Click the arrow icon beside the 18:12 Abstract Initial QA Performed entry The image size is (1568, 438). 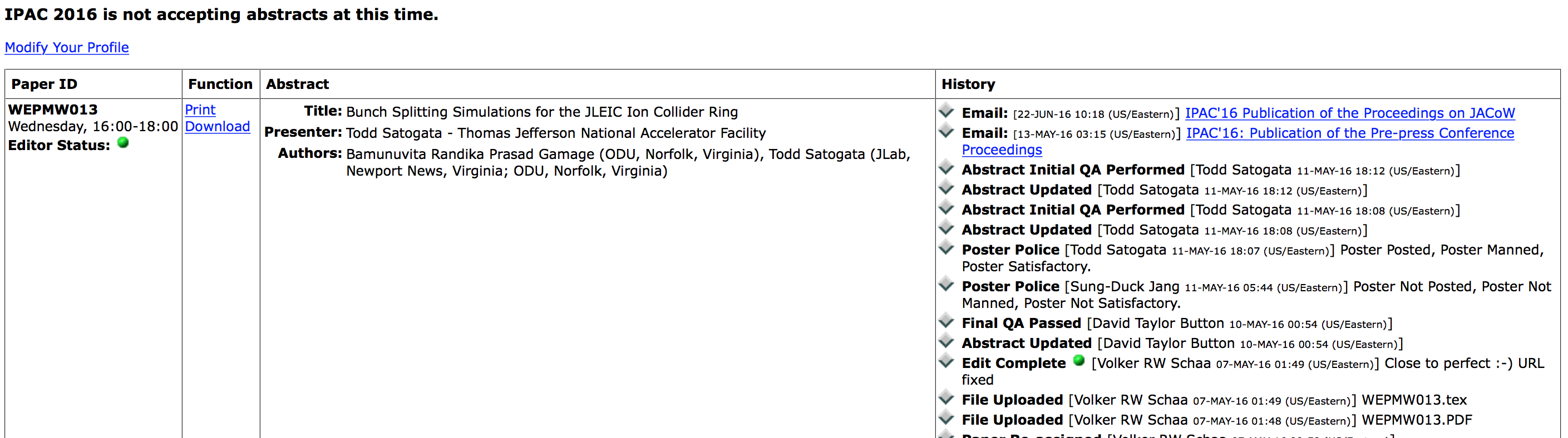click(946, 167)
